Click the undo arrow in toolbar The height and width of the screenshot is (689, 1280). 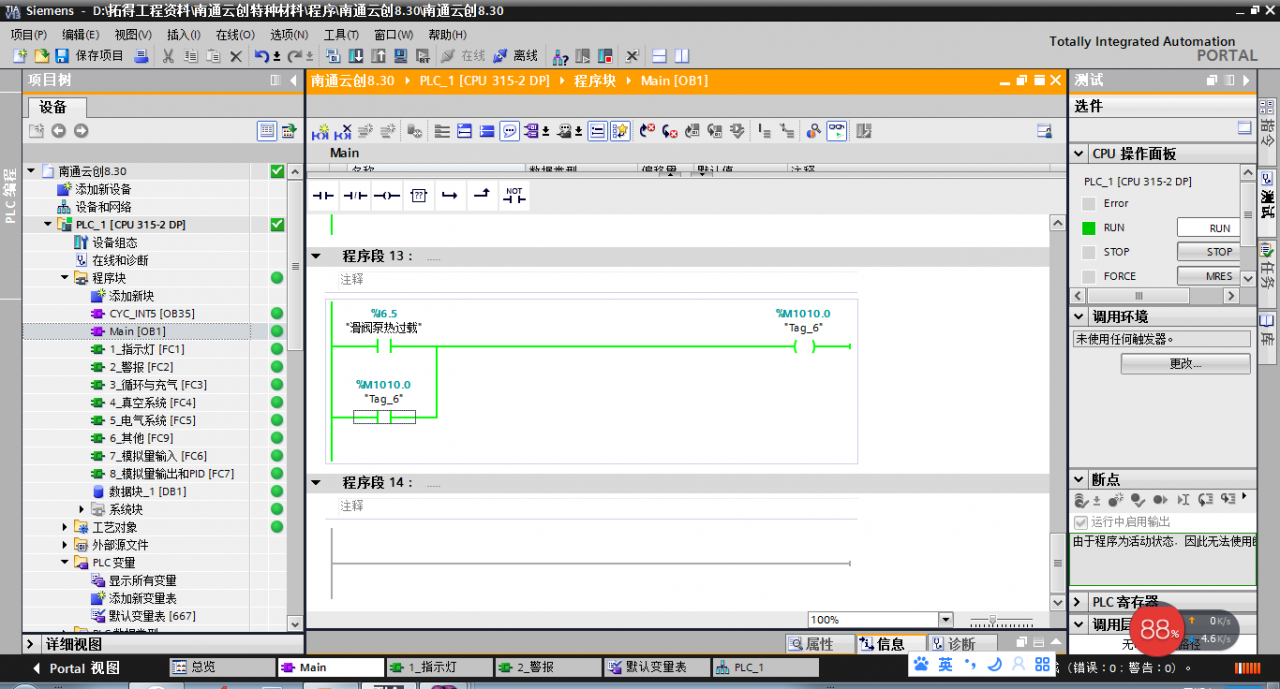(261, 56)
